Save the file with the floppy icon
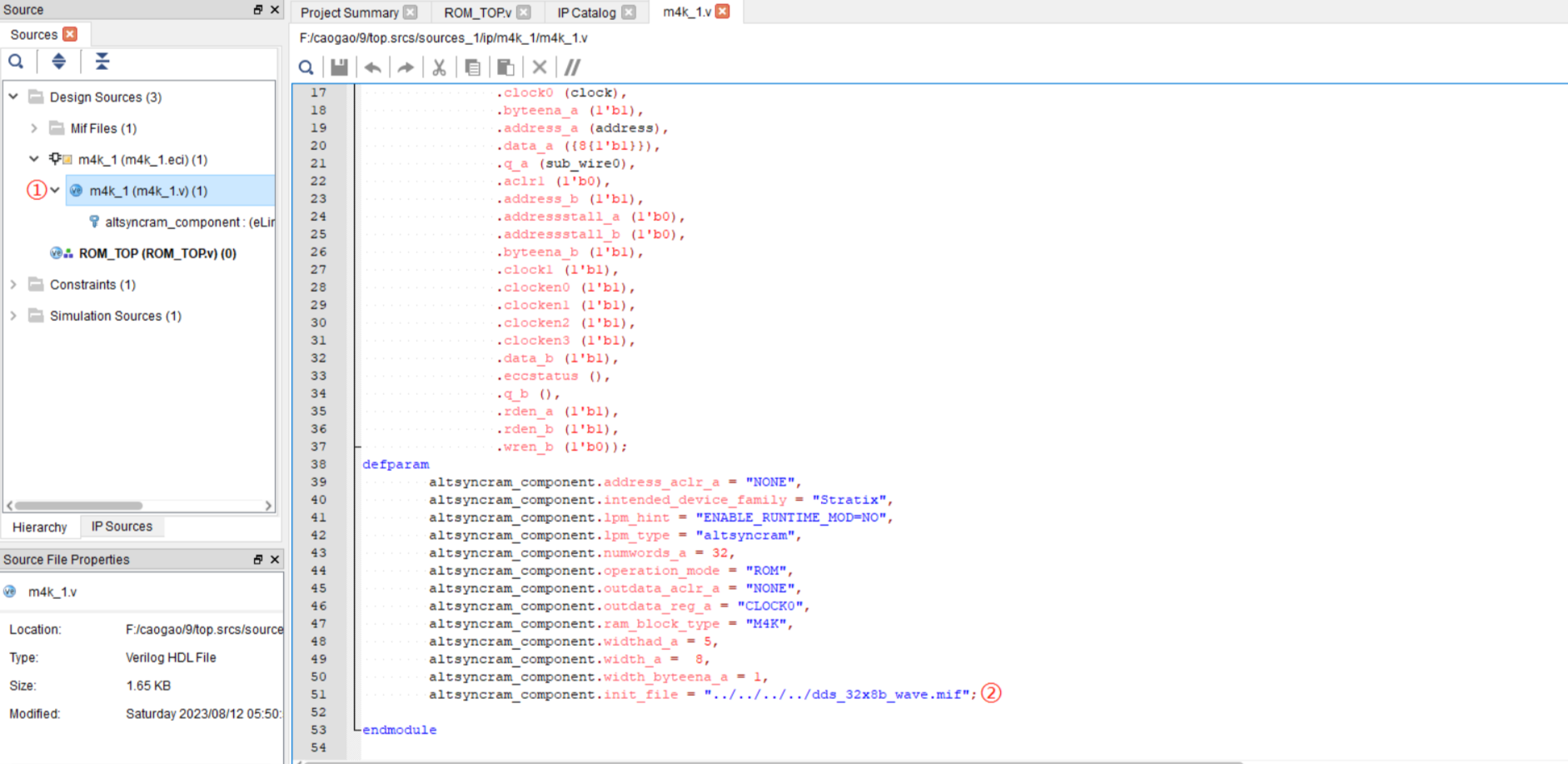 (x=339, y=67)
